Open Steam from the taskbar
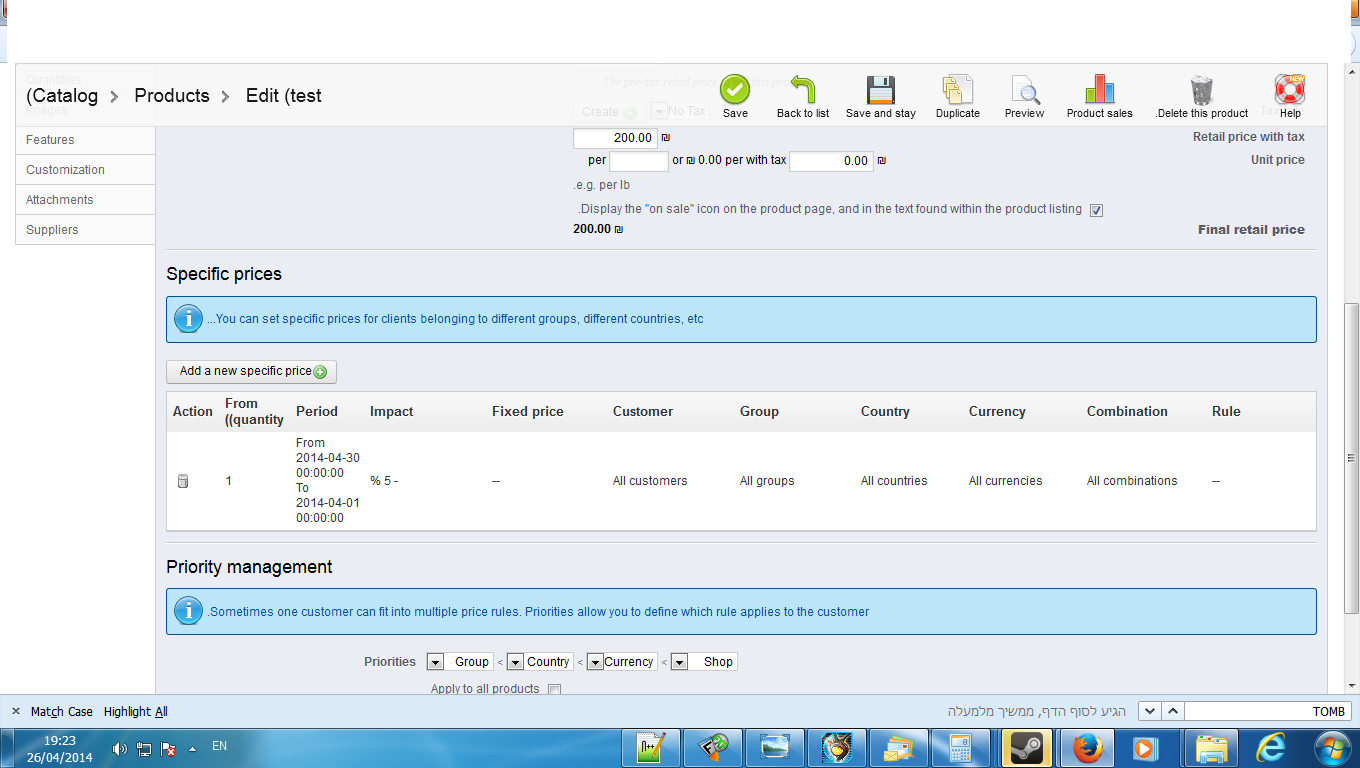The image size is (1360, 768). click(x=1025, y=748)
